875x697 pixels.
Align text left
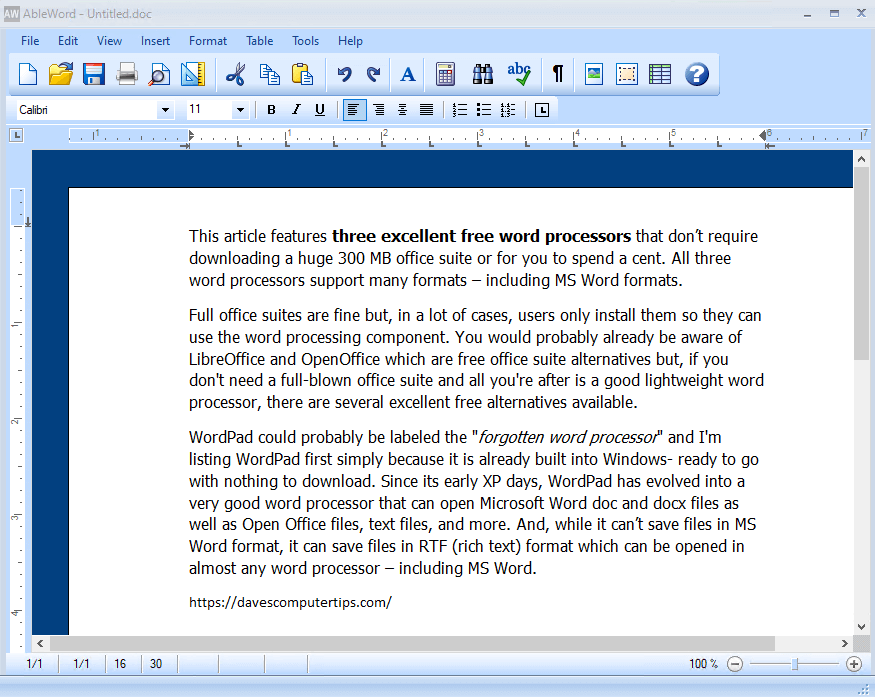point(354,110)
